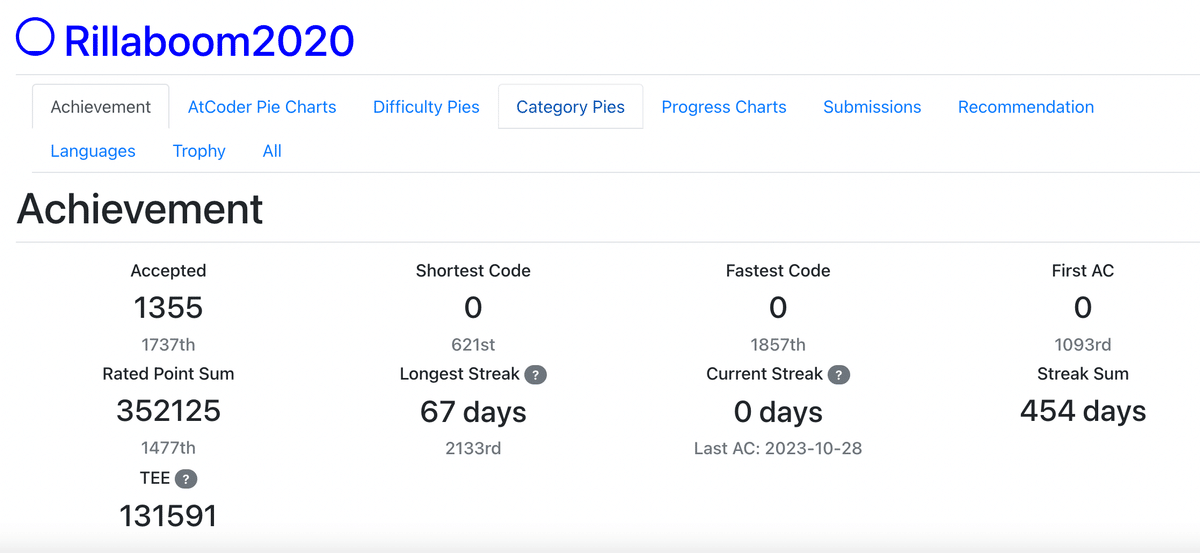This screenshot has width=1200, height=553.
Task: Open the Recommendation tab
Action: (1026, 107)
